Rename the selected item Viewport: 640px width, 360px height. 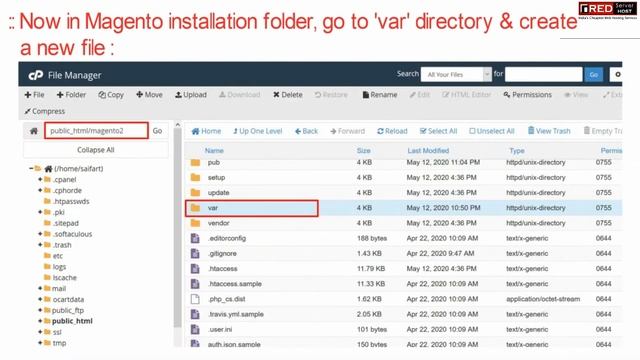pos(380,95)
